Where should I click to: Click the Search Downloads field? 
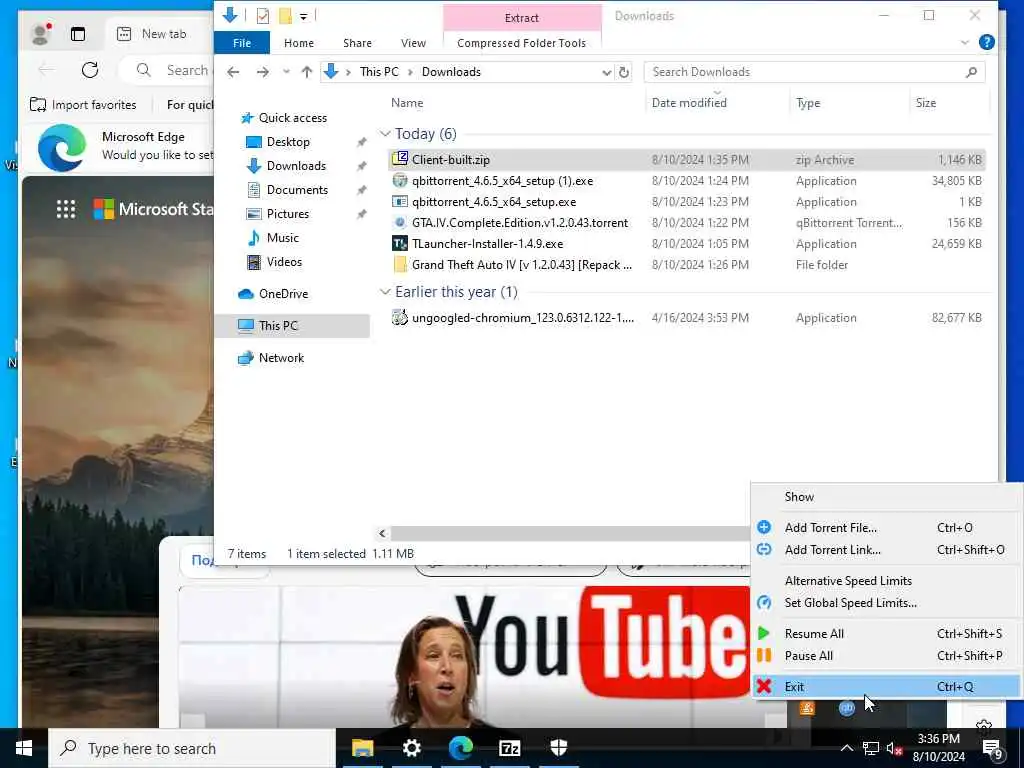tap(814, 72)
